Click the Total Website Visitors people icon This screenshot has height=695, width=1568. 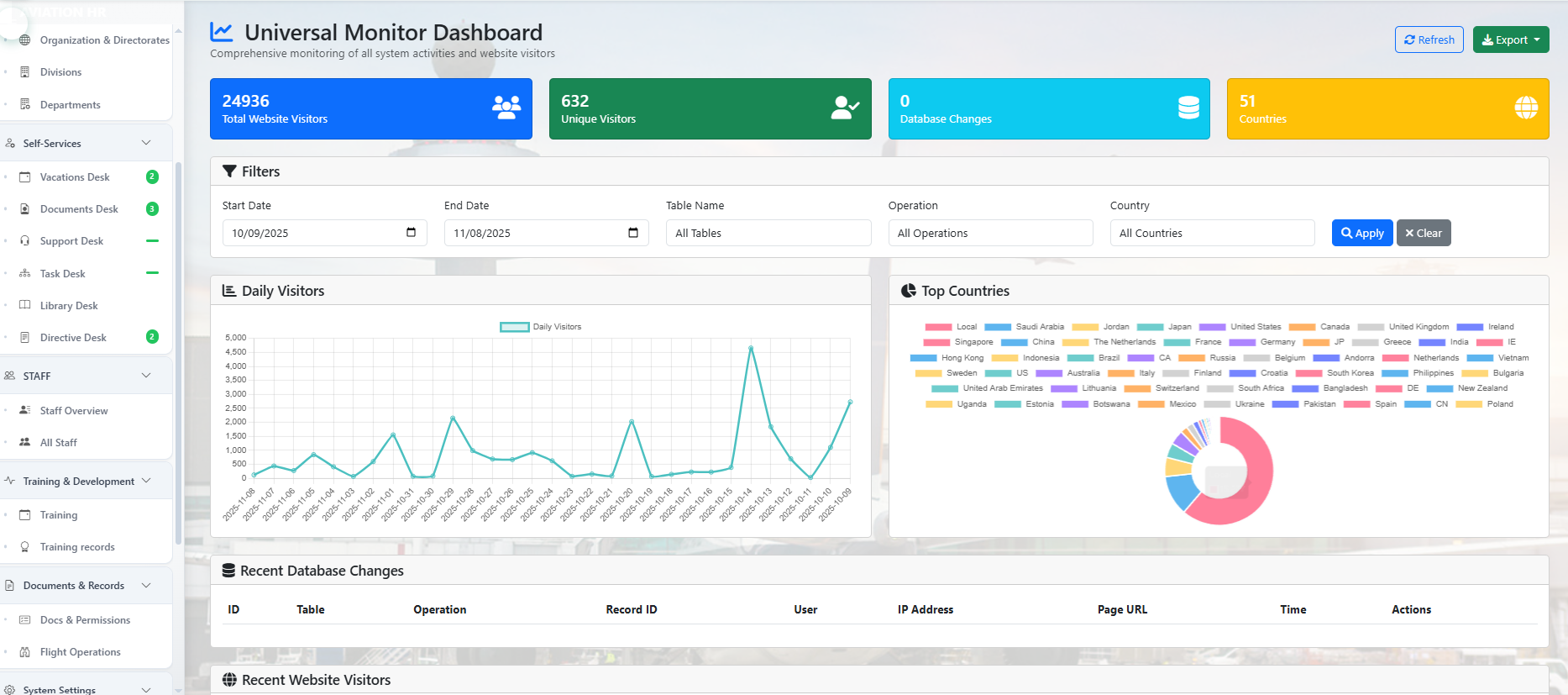coord(506,108)
